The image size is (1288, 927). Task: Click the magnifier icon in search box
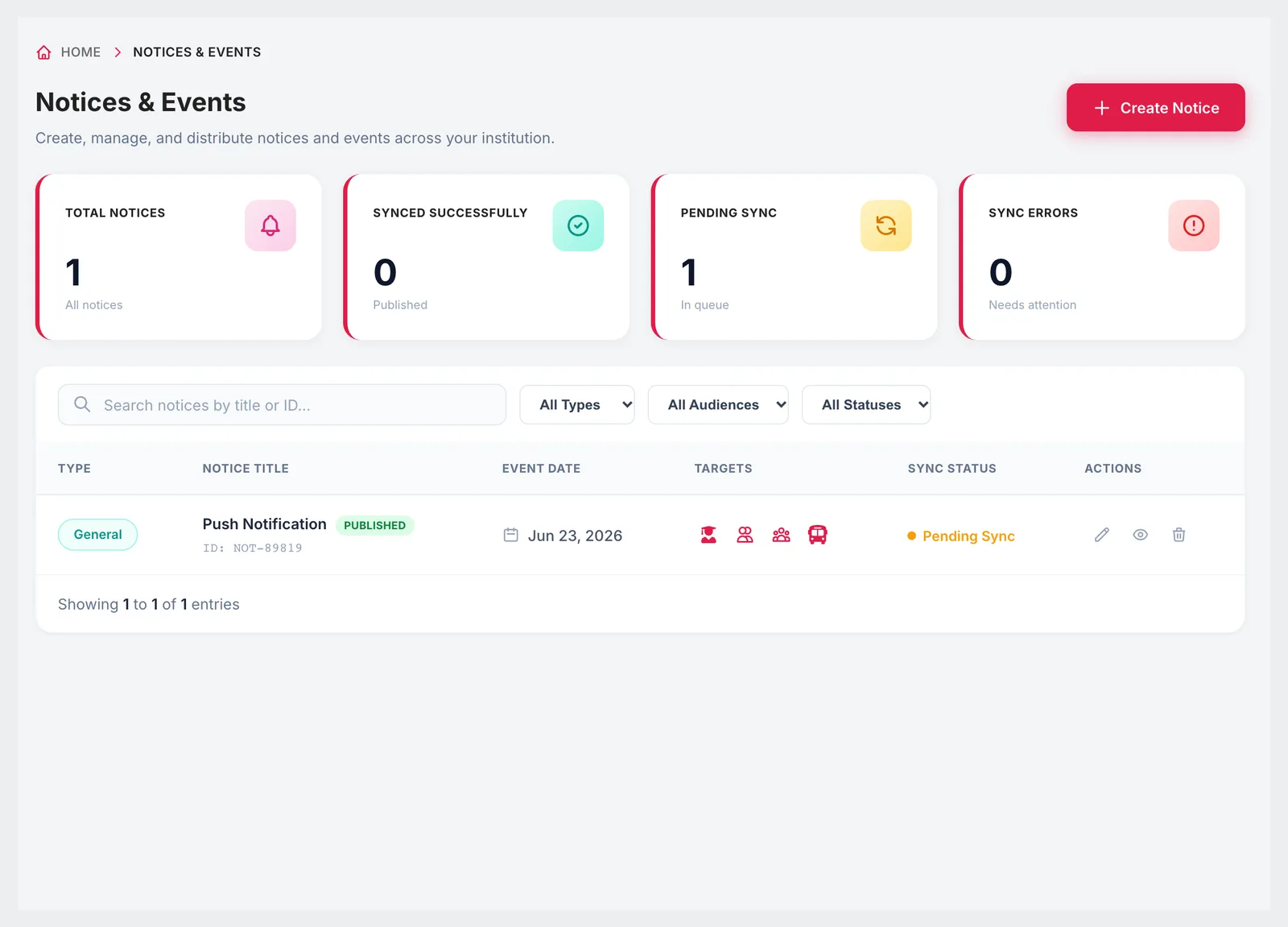(82, 404)
